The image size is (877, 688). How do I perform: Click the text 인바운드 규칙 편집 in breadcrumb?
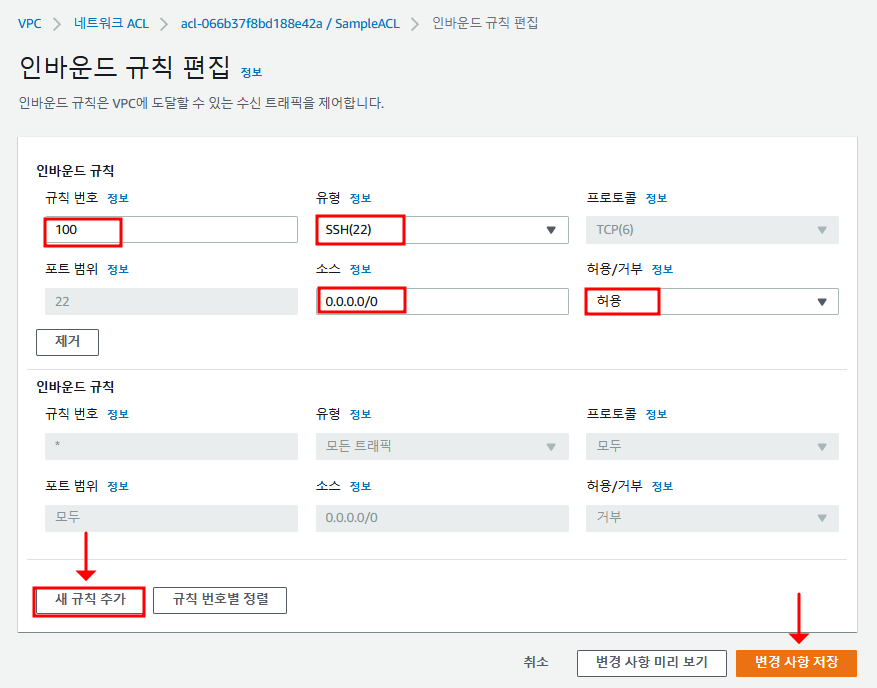tap(485, 23)
